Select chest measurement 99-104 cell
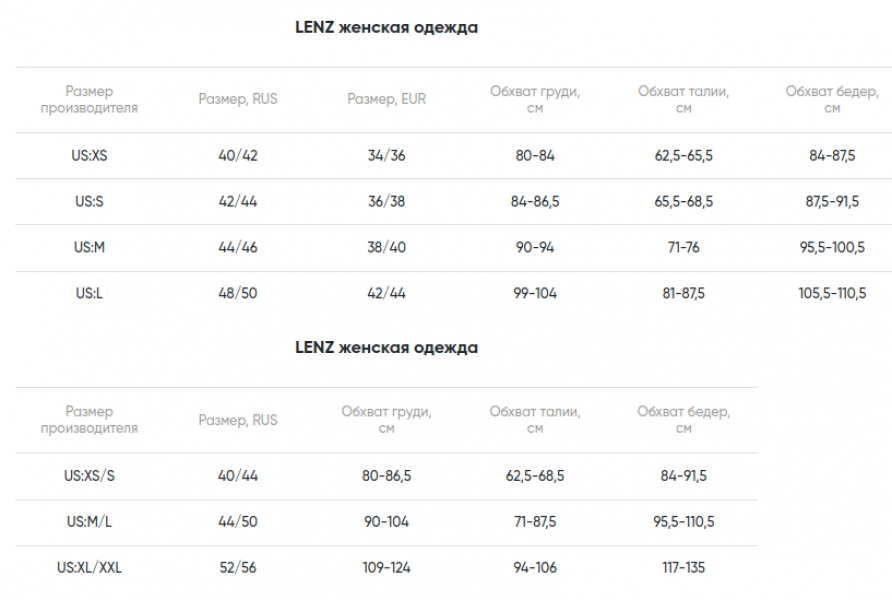This screenshot has height=600, width=892. click(534, 294)
